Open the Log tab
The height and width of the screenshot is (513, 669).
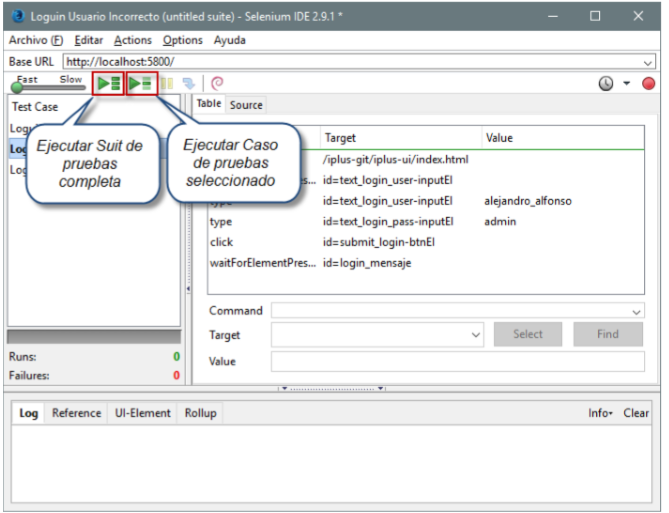point(29,413)
